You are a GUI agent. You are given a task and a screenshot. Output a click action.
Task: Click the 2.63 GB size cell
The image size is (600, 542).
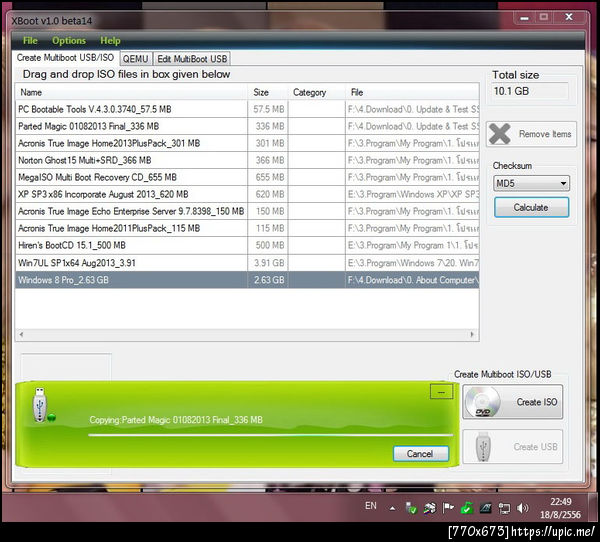pyautogui.click(x=268, y=280)
